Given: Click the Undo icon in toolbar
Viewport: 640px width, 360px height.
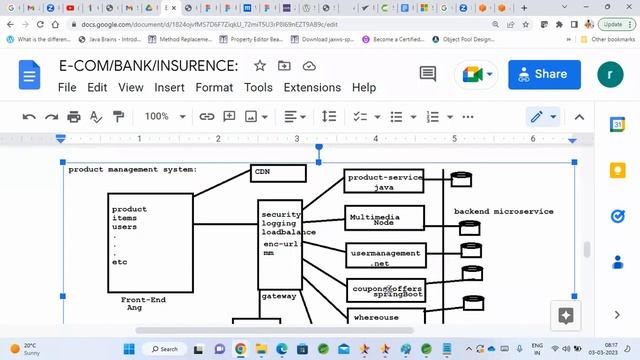Looking at the screenshot, I should coord(29,117).
